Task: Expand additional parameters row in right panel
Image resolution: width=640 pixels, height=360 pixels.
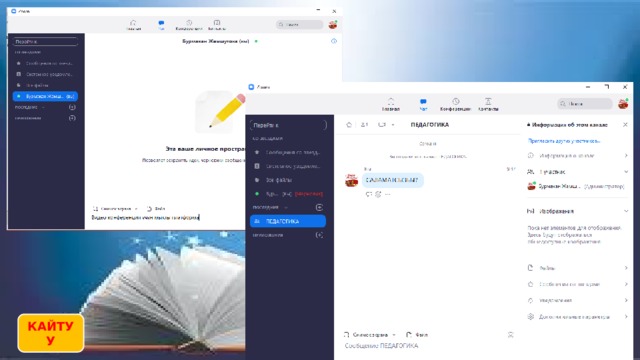Action: [578, 317]
